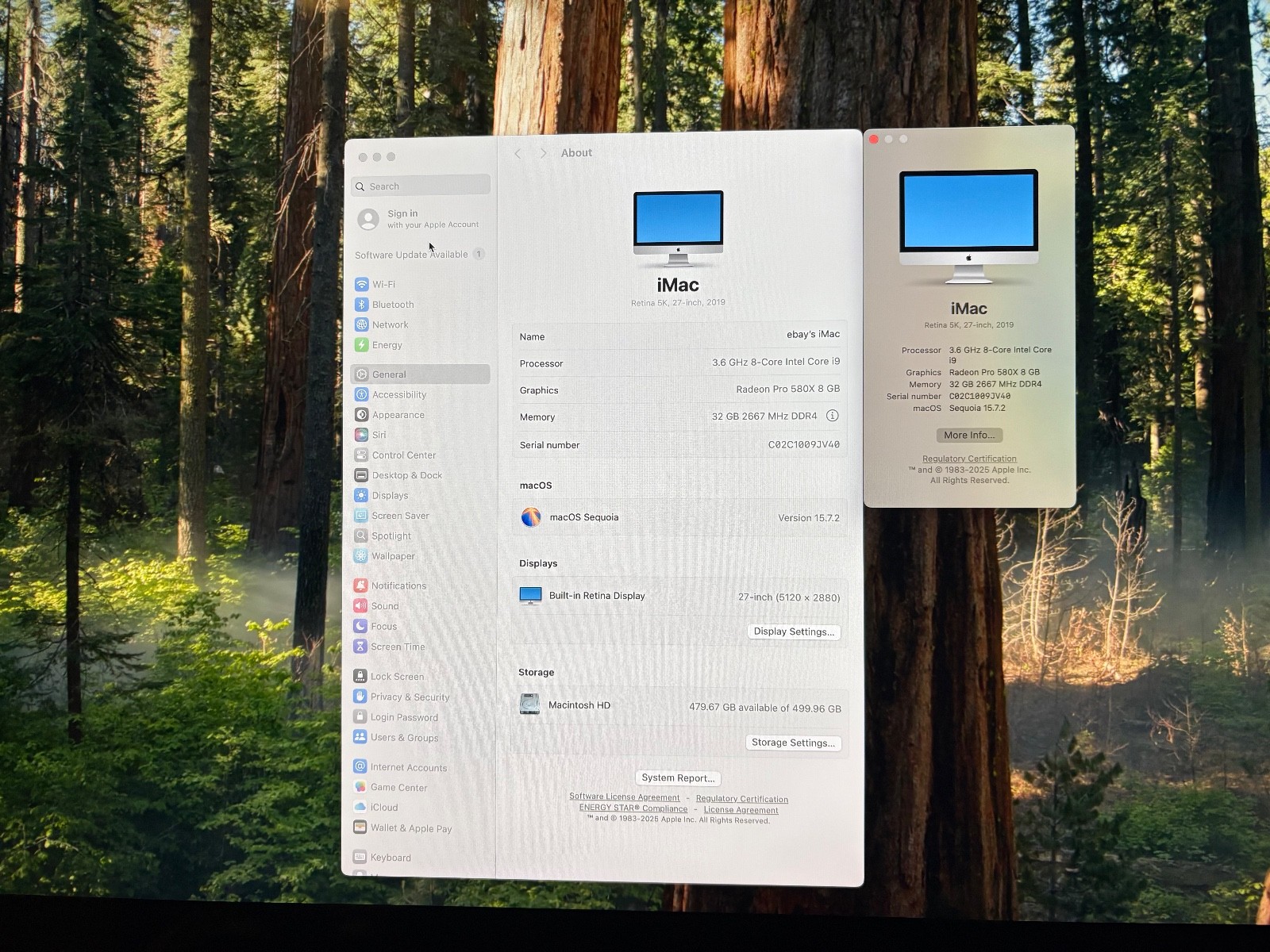Open Software License Agreement link
Screen dimensions: 1270x952
tap(625, 797)
